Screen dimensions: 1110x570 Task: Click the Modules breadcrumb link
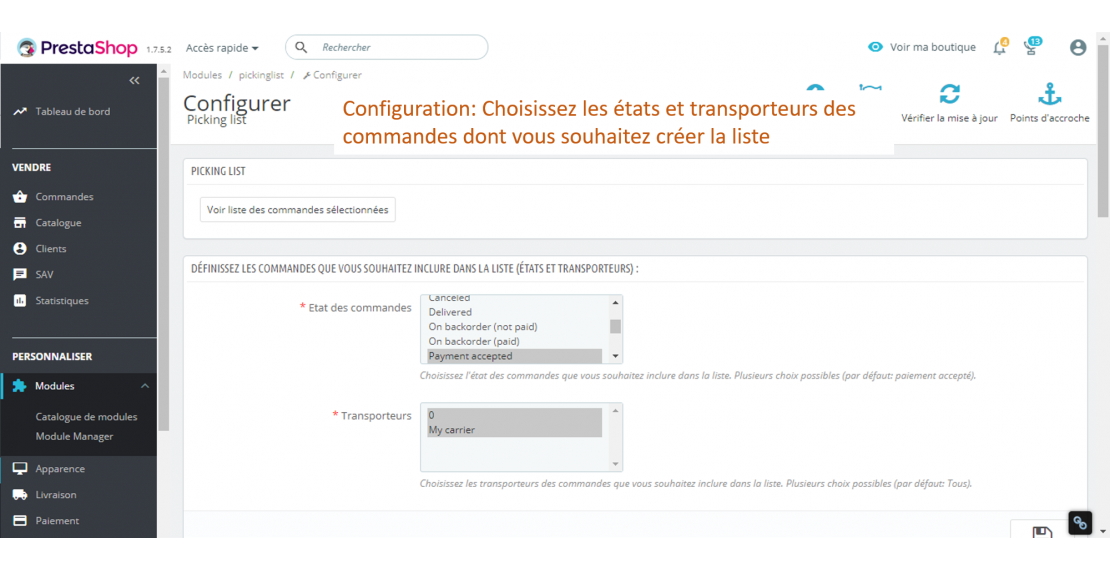click(x=202, y=75)
